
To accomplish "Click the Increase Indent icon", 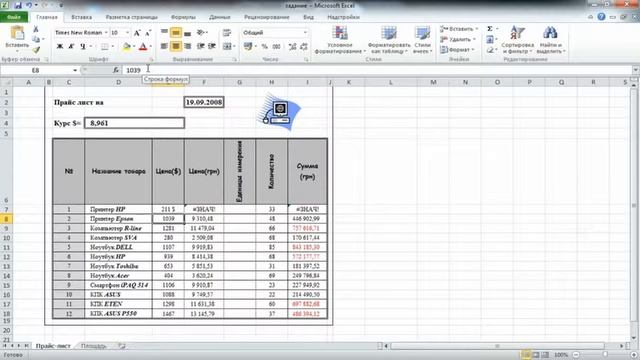I will pyautogui.click(x=212, y=47).
